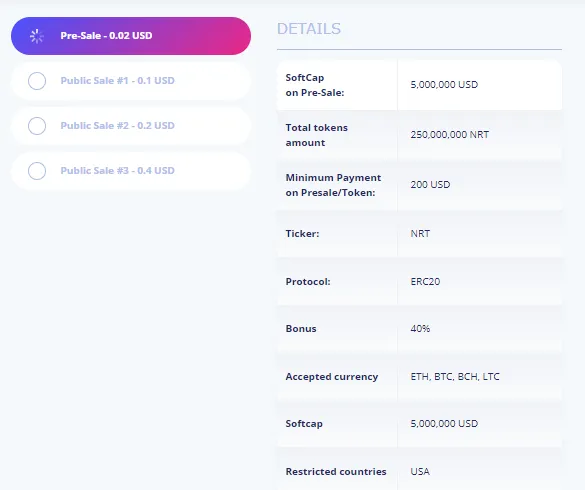Screen dimensions: 585x490
Task: Click the USA restricted country value
Action: click(420, 472)
